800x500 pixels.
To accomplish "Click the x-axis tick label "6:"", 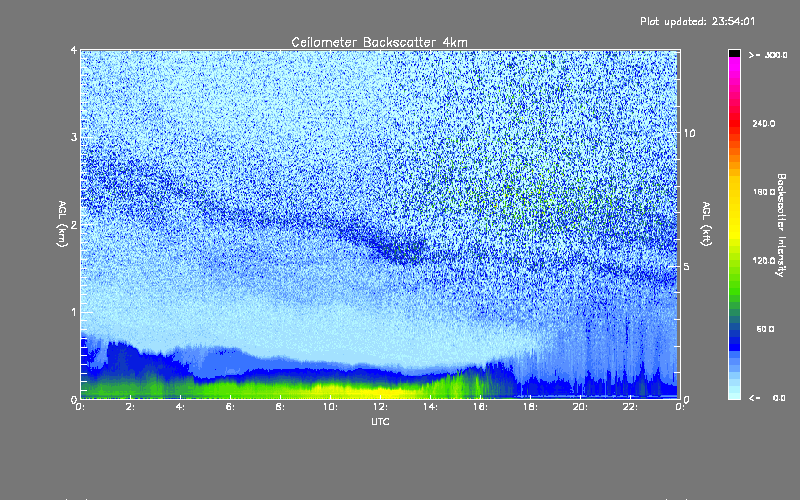I will pos(231,407).
